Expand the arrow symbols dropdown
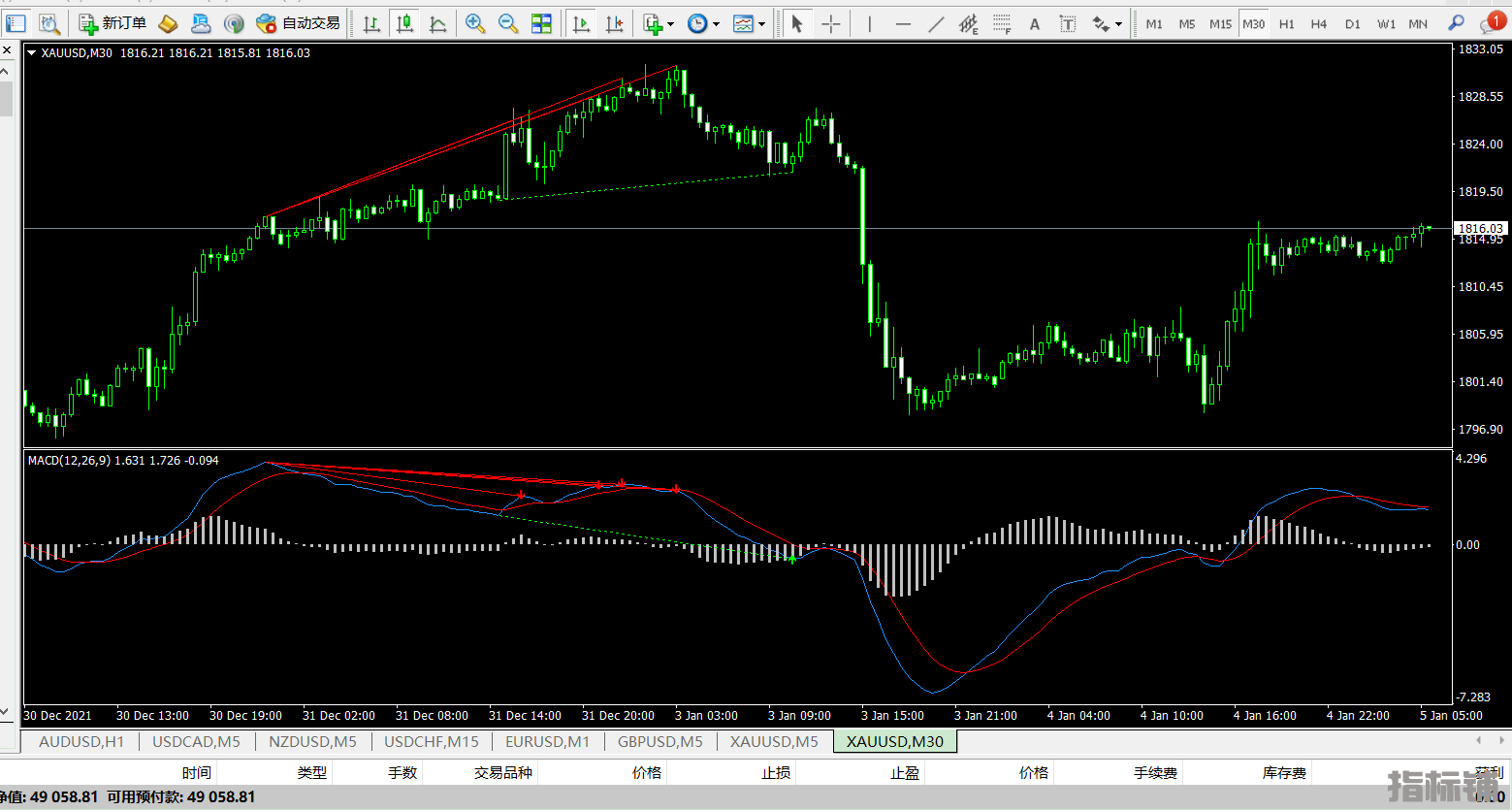1512x810 pixels. (x=1118, y=24)
